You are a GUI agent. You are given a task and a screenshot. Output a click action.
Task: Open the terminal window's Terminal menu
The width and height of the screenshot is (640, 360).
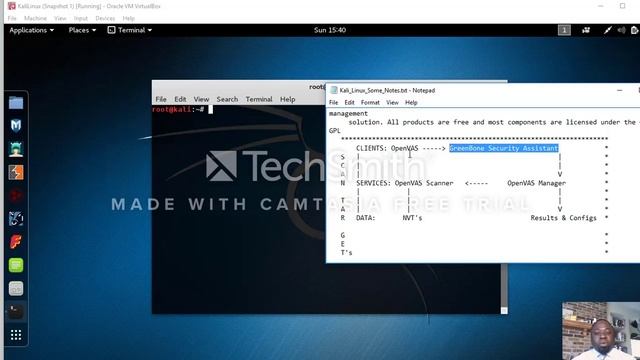click(259, 99)
